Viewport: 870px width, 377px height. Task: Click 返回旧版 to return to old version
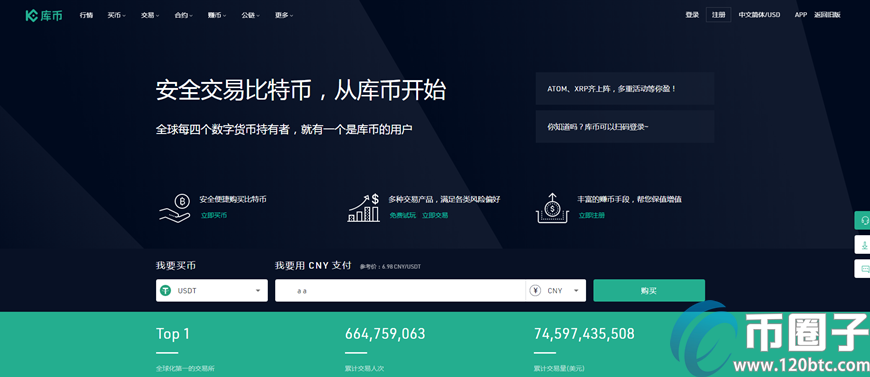pyautogui.click(x=827, y=15)
